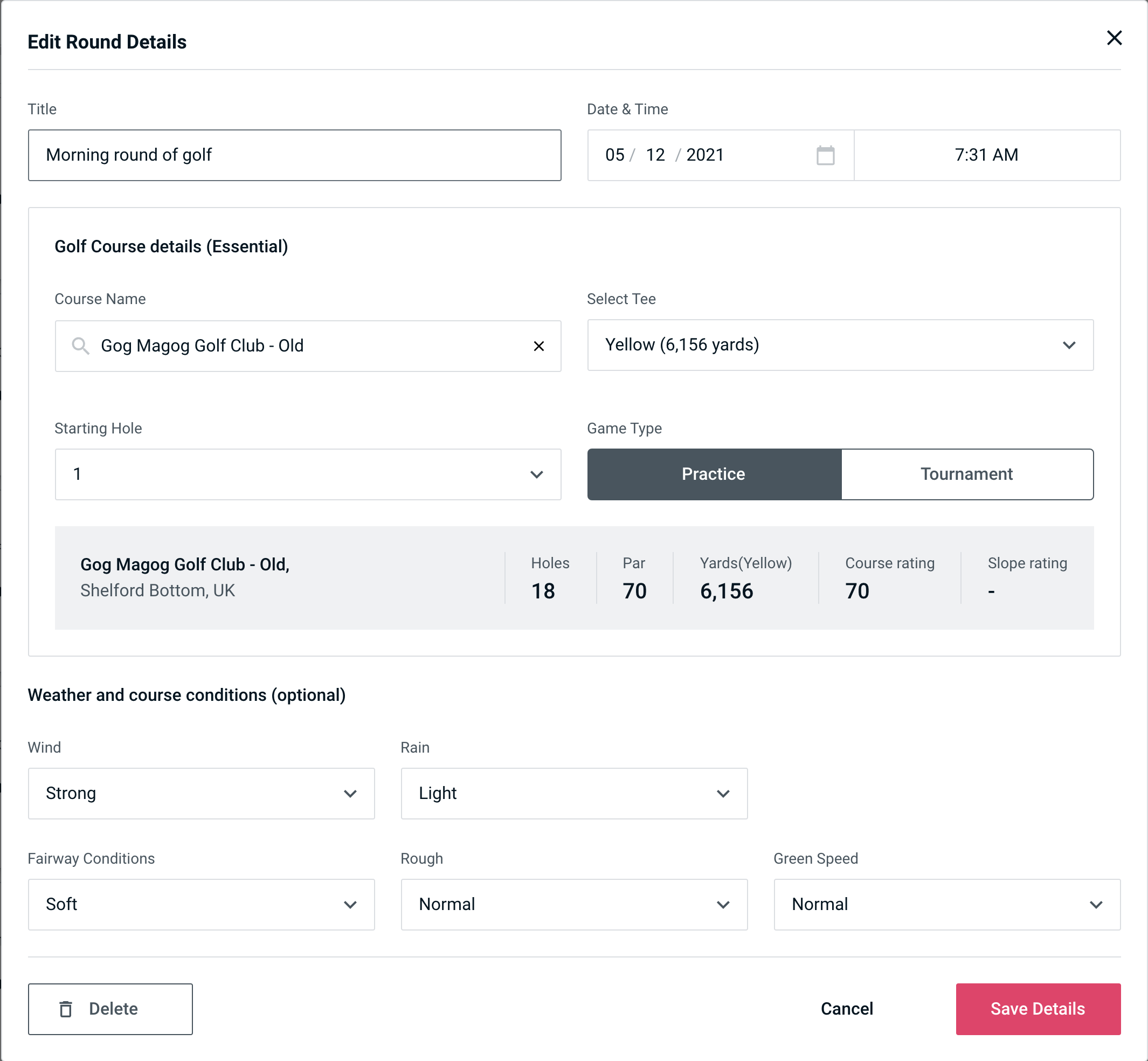Click the search icon in Course Name field

click(x=80, y=346)
